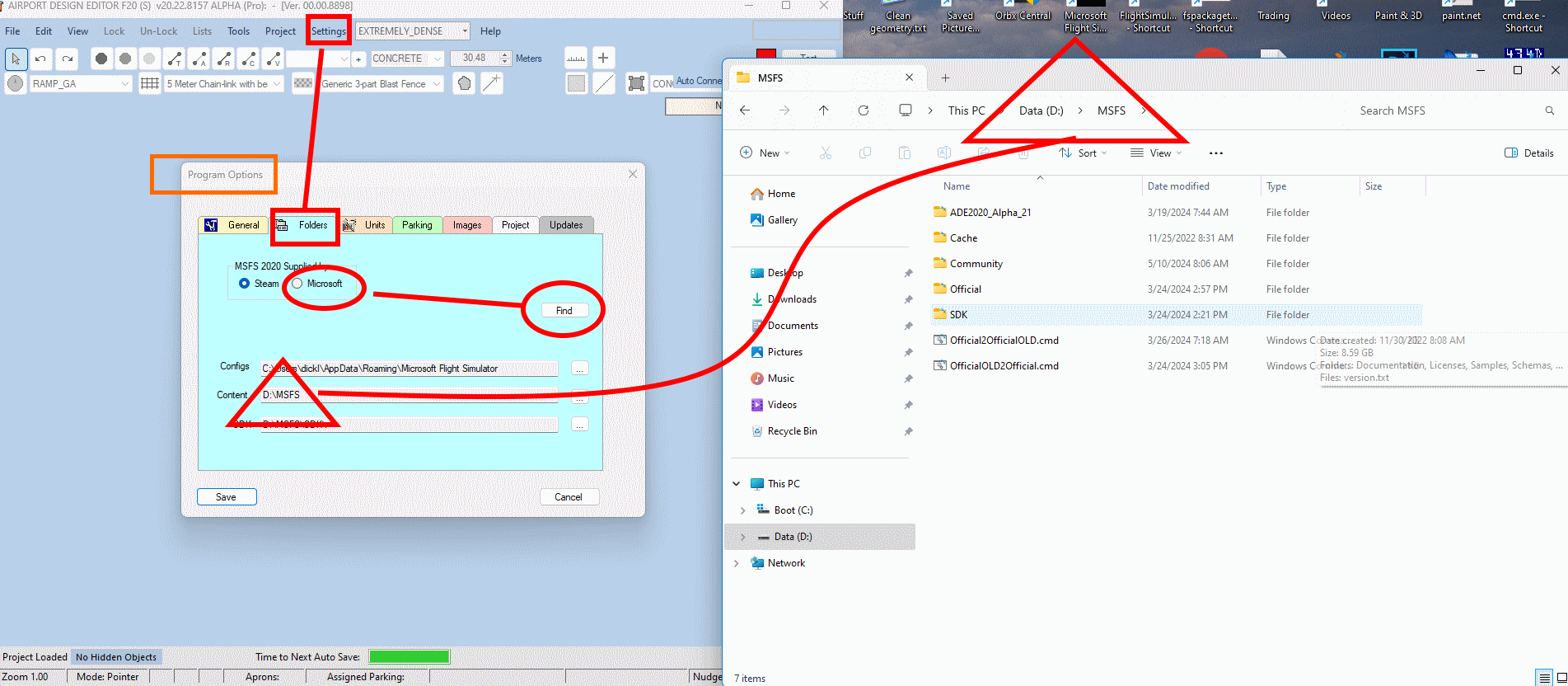Click the search magnifier in Explorer
The width and height of the screenshot is (1568, 686).
[1550, 110]
